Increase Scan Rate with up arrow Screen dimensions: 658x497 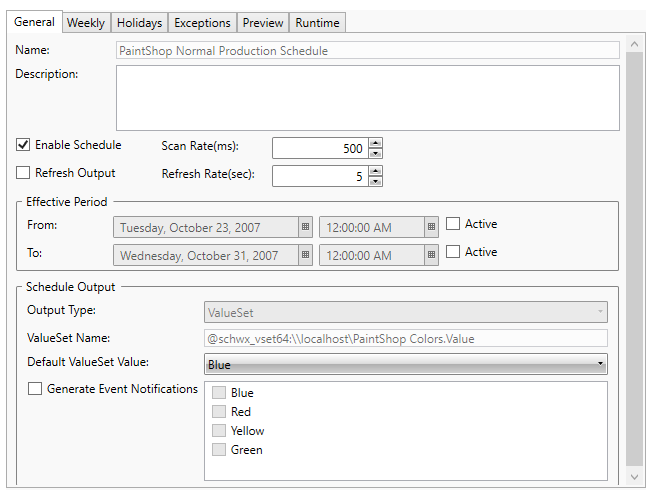[x=376, y=143]
